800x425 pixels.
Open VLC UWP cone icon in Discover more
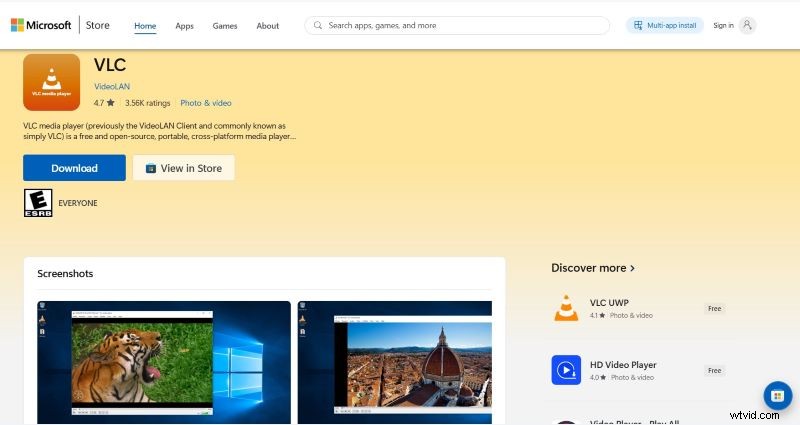pyautogui.click(x=566, y=308)
